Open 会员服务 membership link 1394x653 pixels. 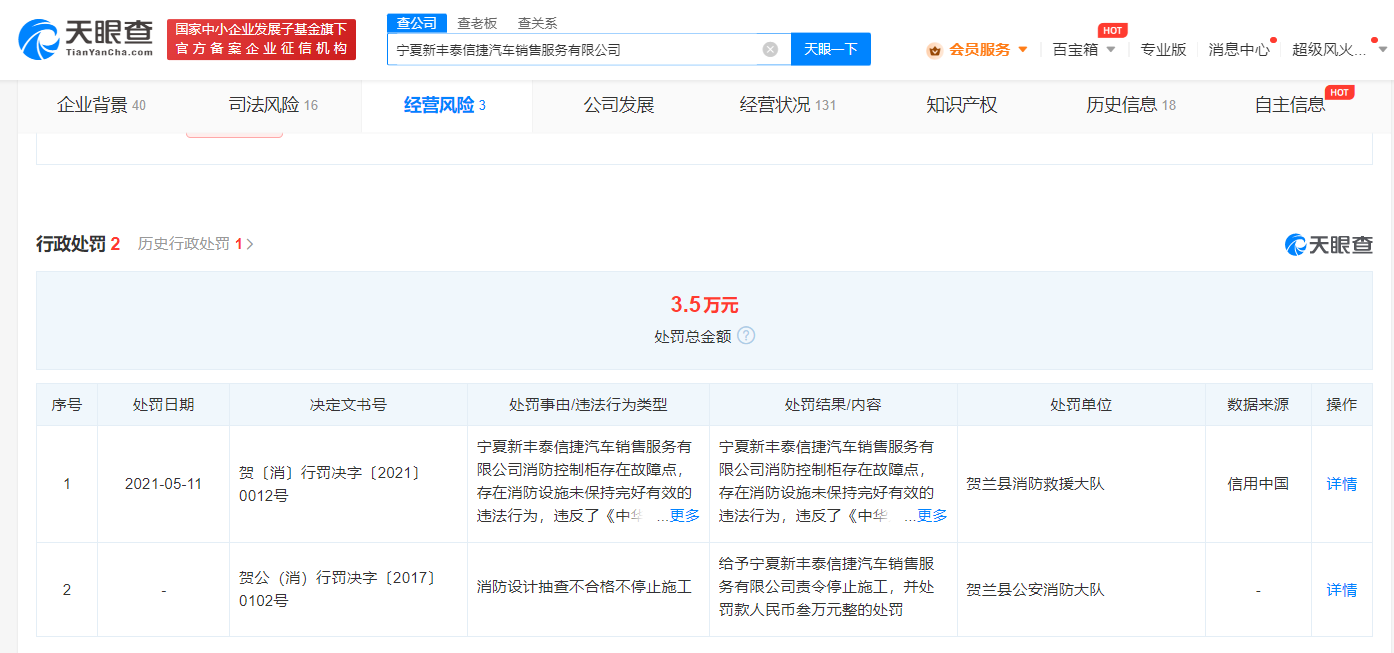[979, 49]
